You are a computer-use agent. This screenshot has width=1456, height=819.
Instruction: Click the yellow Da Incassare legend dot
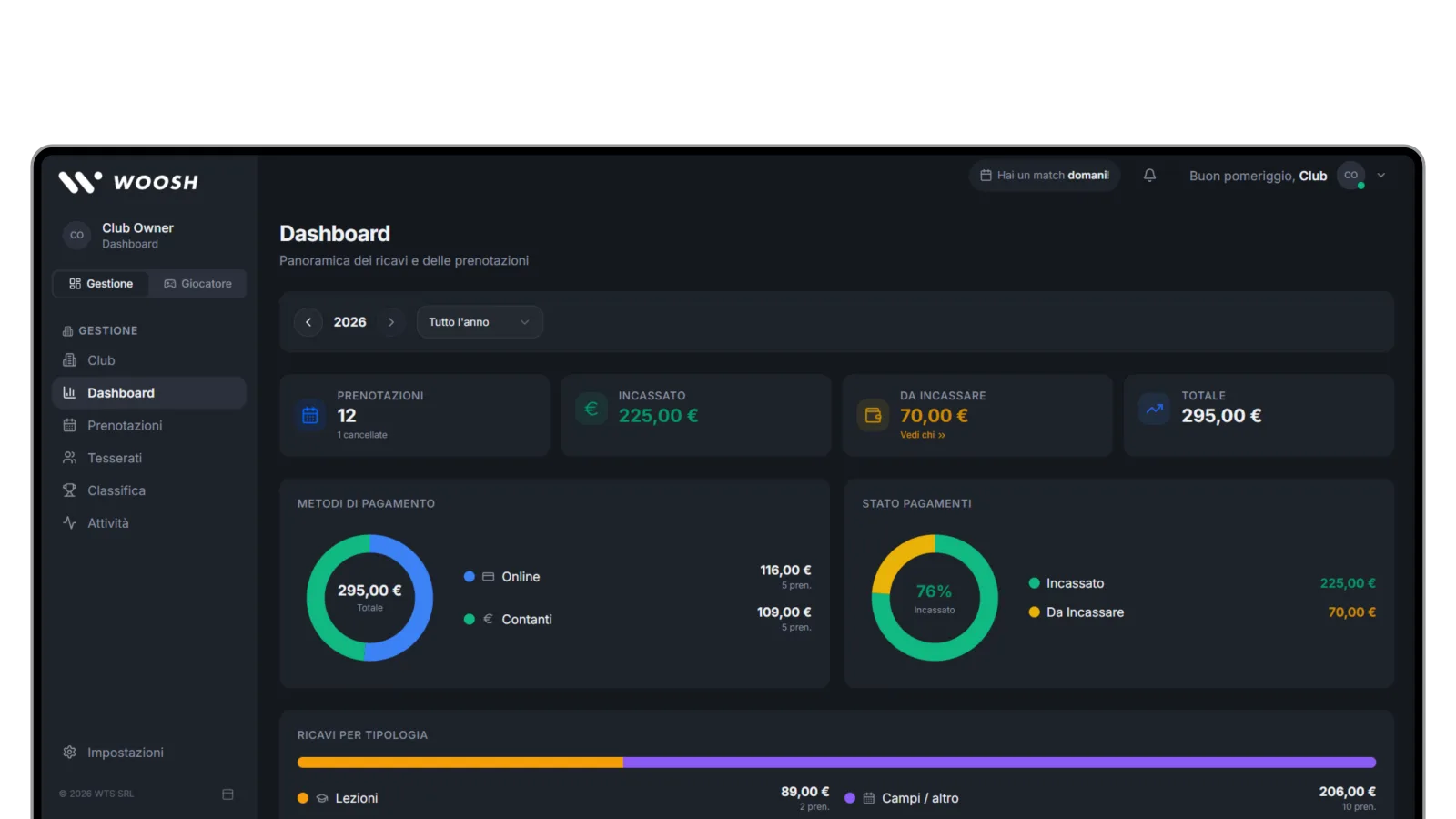pos(1034,612)
